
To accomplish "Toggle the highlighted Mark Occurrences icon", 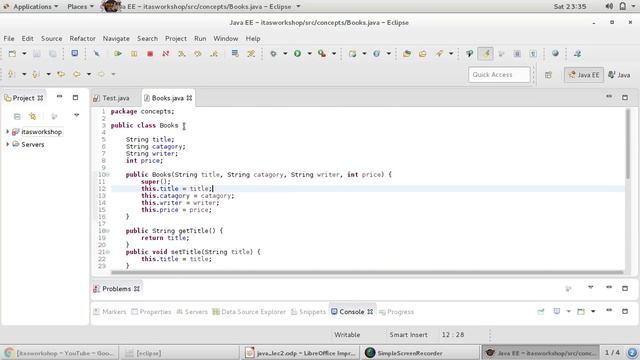I will (485, 53).
